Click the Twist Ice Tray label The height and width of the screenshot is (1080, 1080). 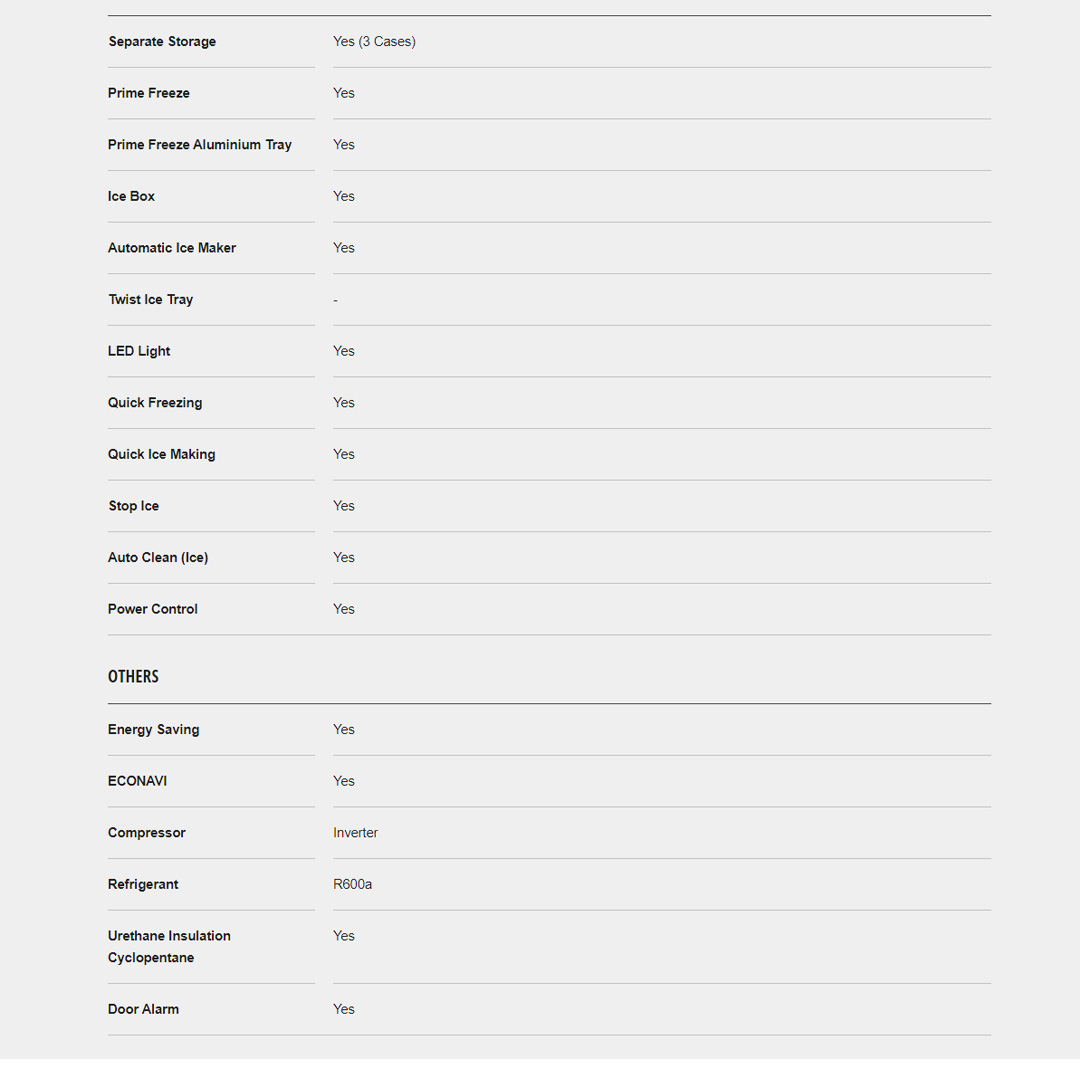(x=151, y=300)
